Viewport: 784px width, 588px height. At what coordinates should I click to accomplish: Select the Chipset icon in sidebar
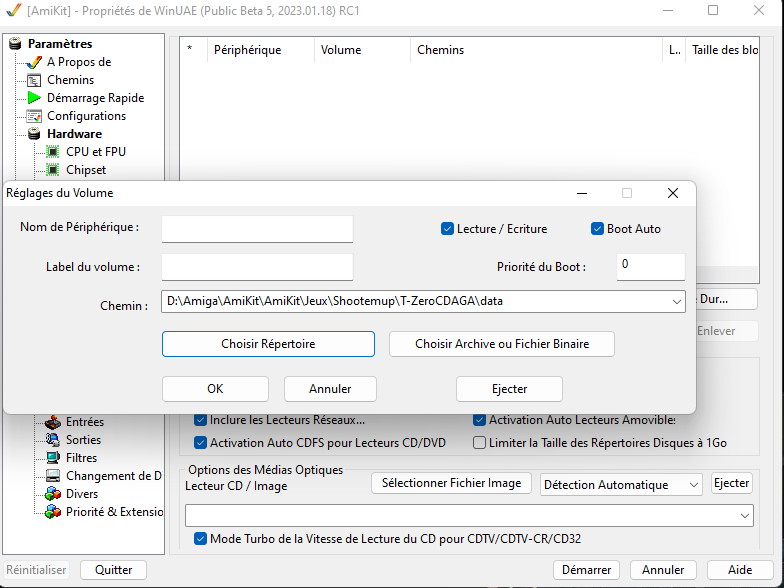point(53,170)
